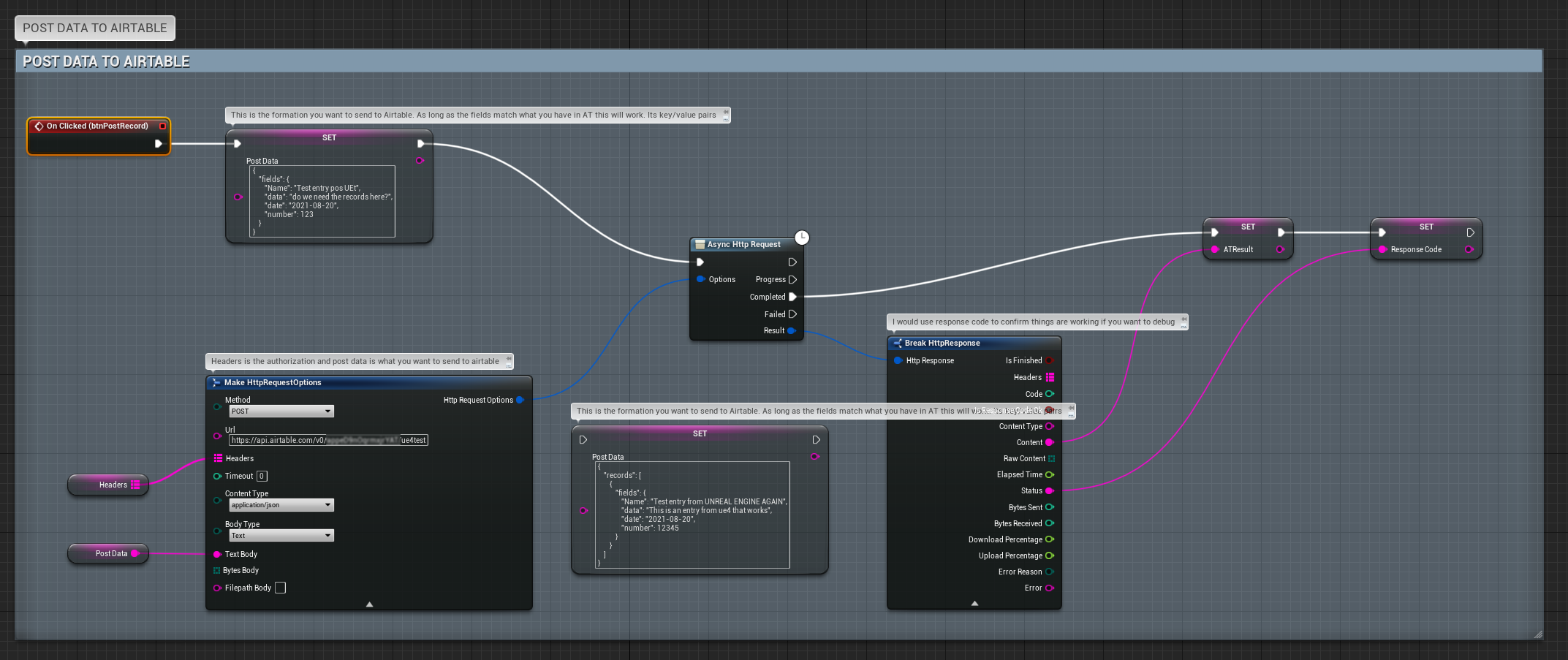Collapse the Break HttpResponse node via bottom arrow
1568x660 pixels.
point(974,603)
